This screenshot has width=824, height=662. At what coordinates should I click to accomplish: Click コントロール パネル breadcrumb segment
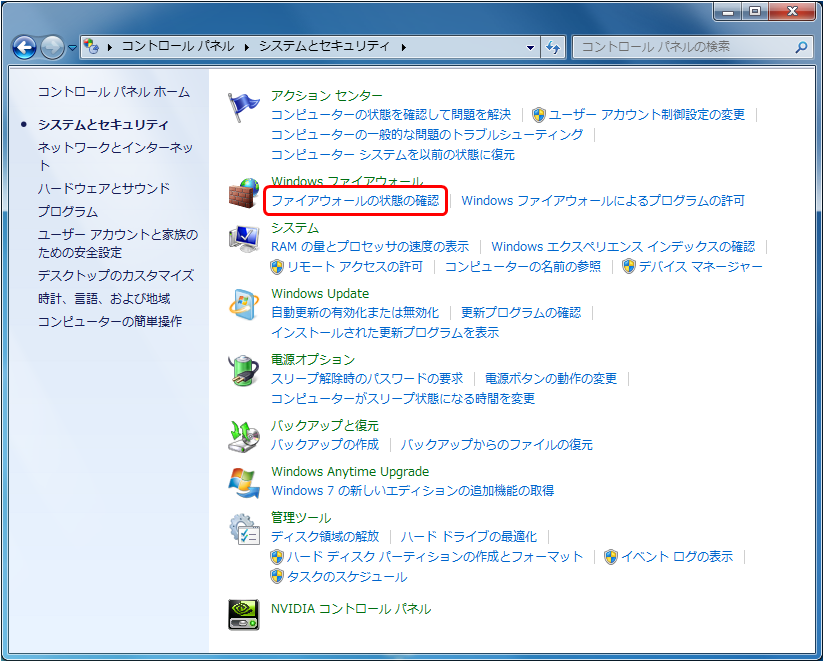[178, 46]
